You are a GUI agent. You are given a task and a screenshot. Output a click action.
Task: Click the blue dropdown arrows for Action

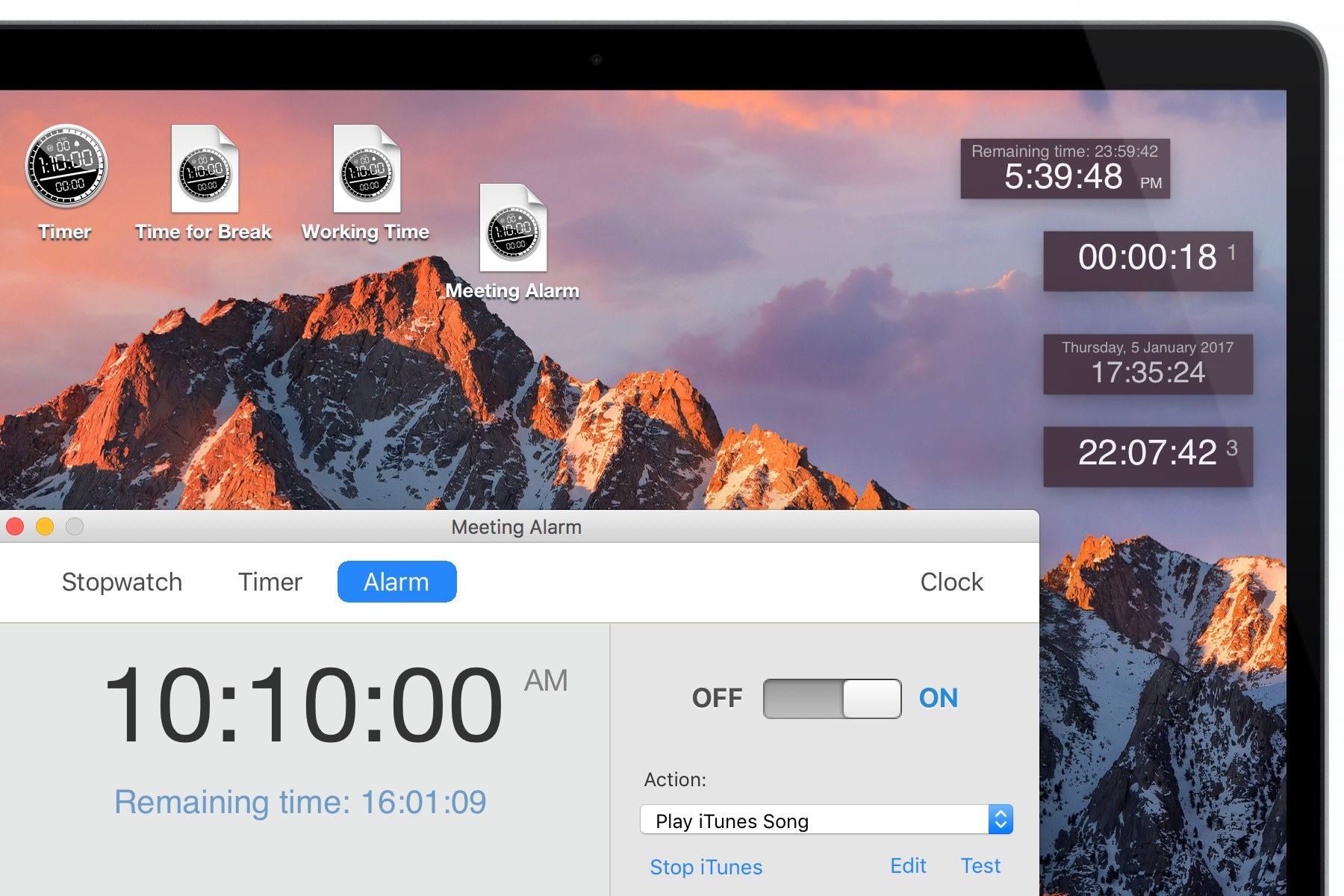[x=1001, y=820]
